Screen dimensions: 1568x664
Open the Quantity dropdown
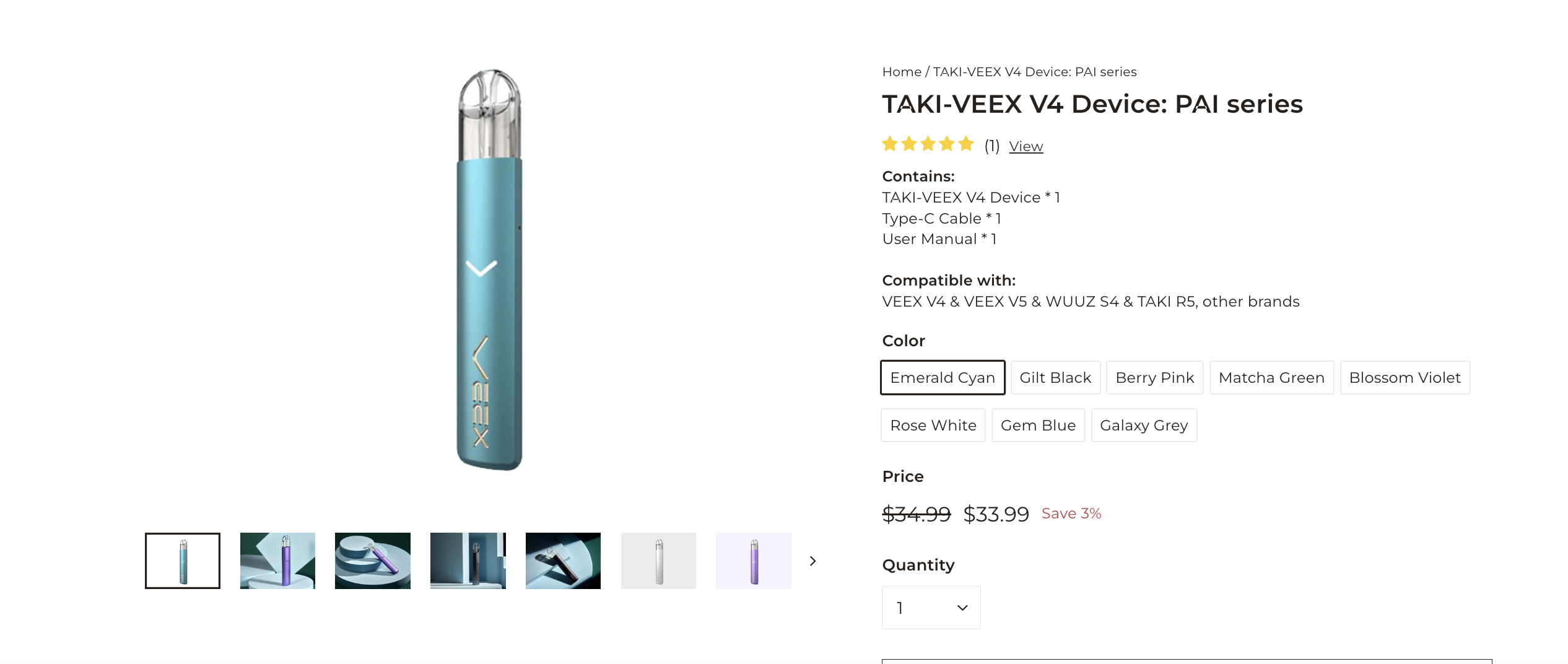(931, 608)
